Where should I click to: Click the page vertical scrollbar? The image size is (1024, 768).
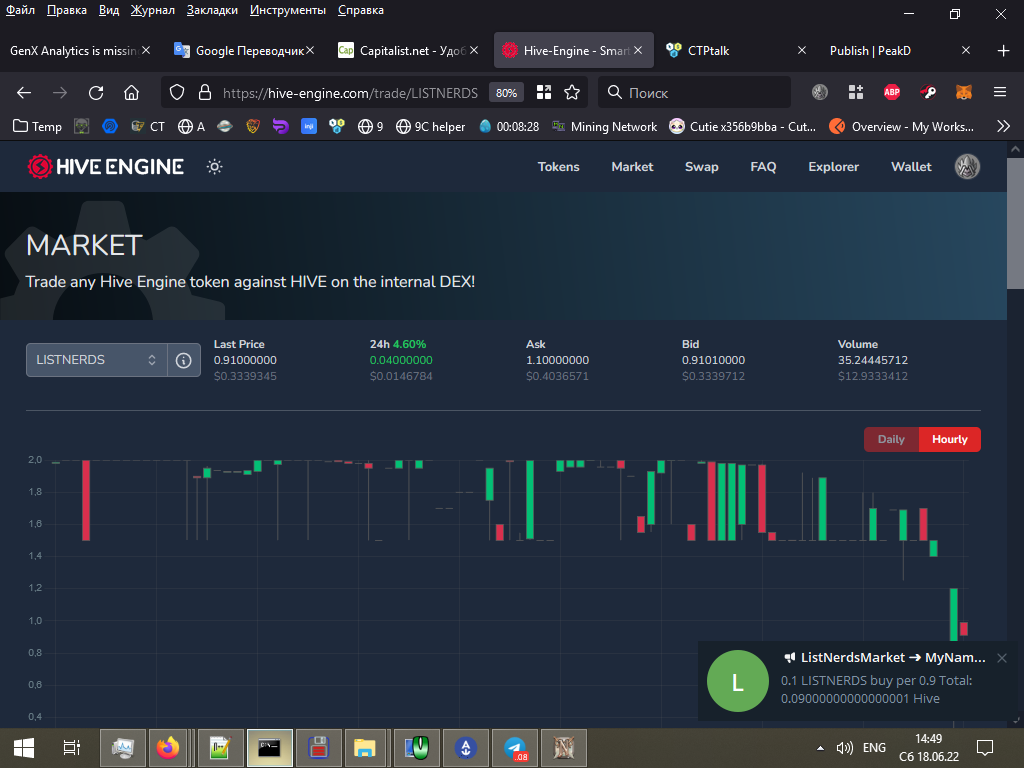[1015, 222]
